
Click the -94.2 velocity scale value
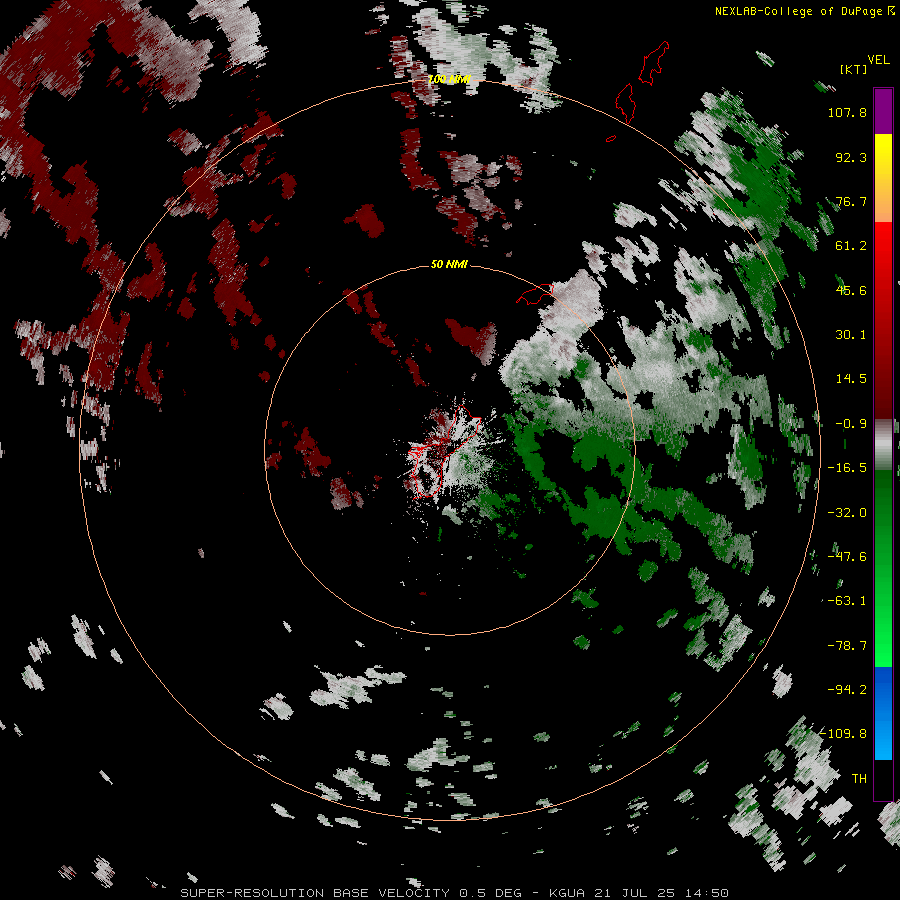tap(847, 689)
